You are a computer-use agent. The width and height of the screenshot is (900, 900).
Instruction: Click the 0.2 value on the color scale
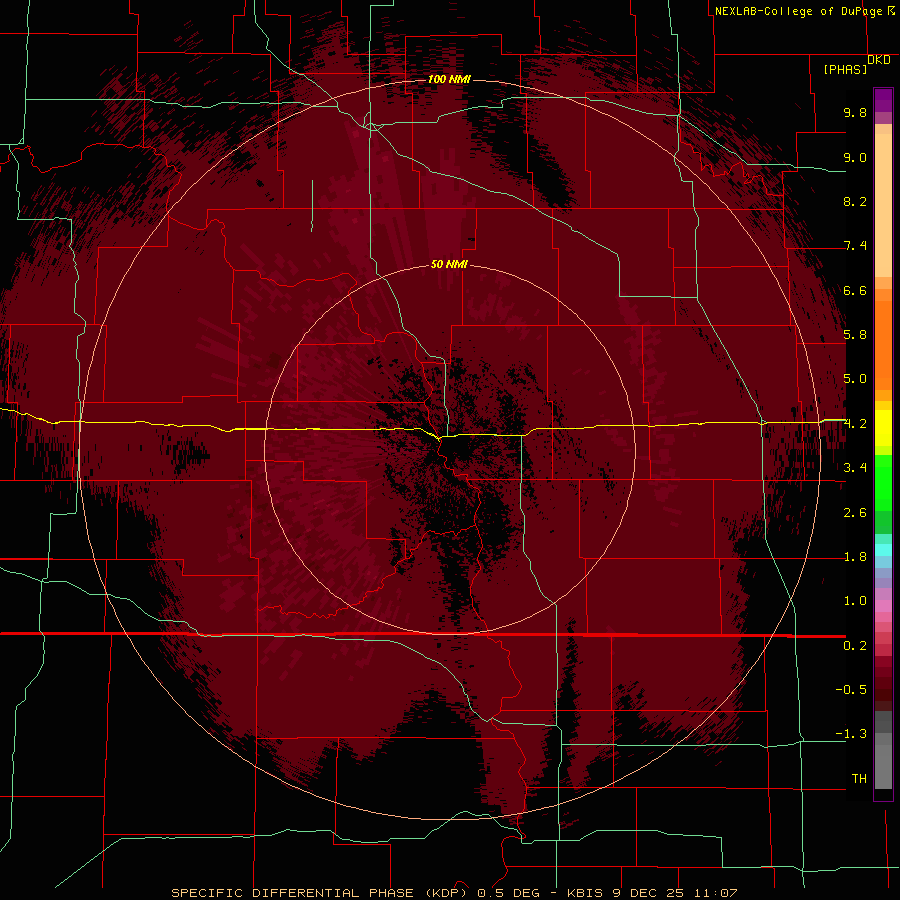point(855,646)
